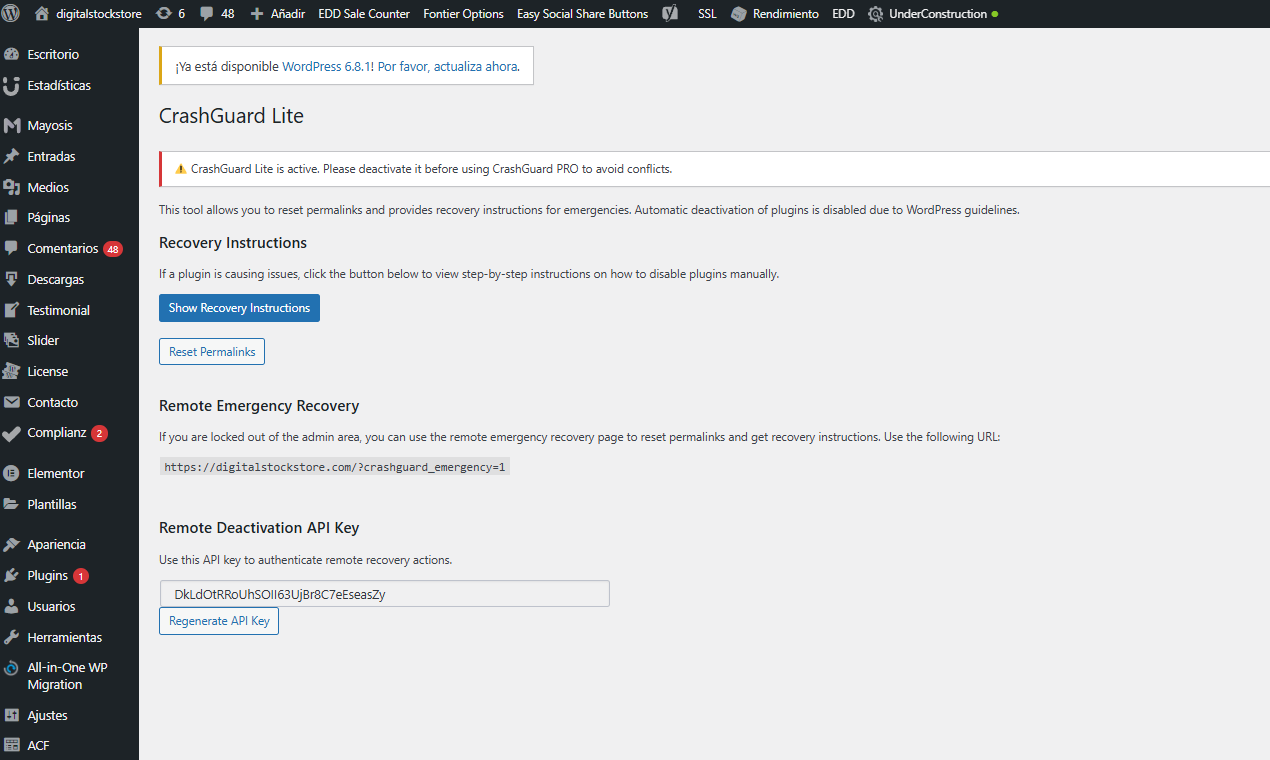Click the Reset Permalinks button
The width and height of the screenshot is (1270, 760).
click(x=212, y=352)
